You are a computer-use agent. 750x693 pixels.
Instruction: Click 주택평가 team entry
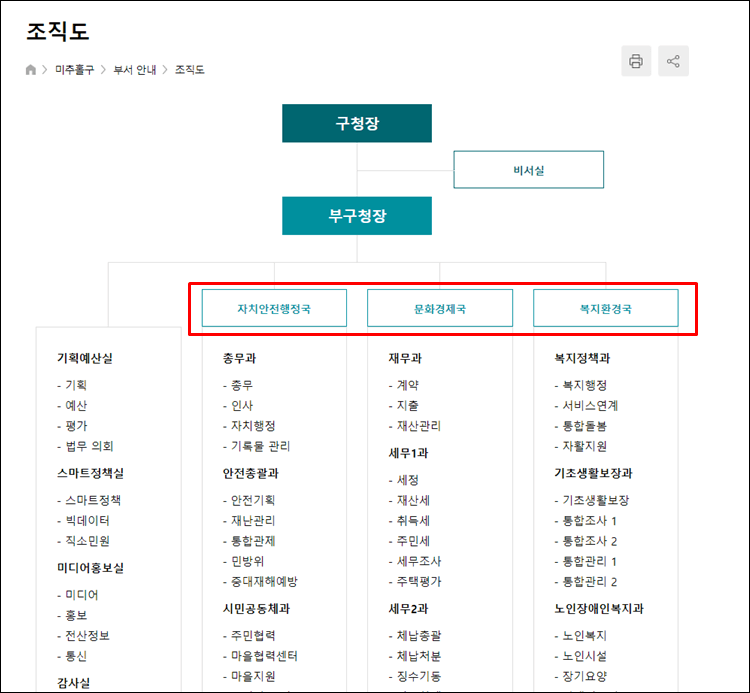point(419,582)
